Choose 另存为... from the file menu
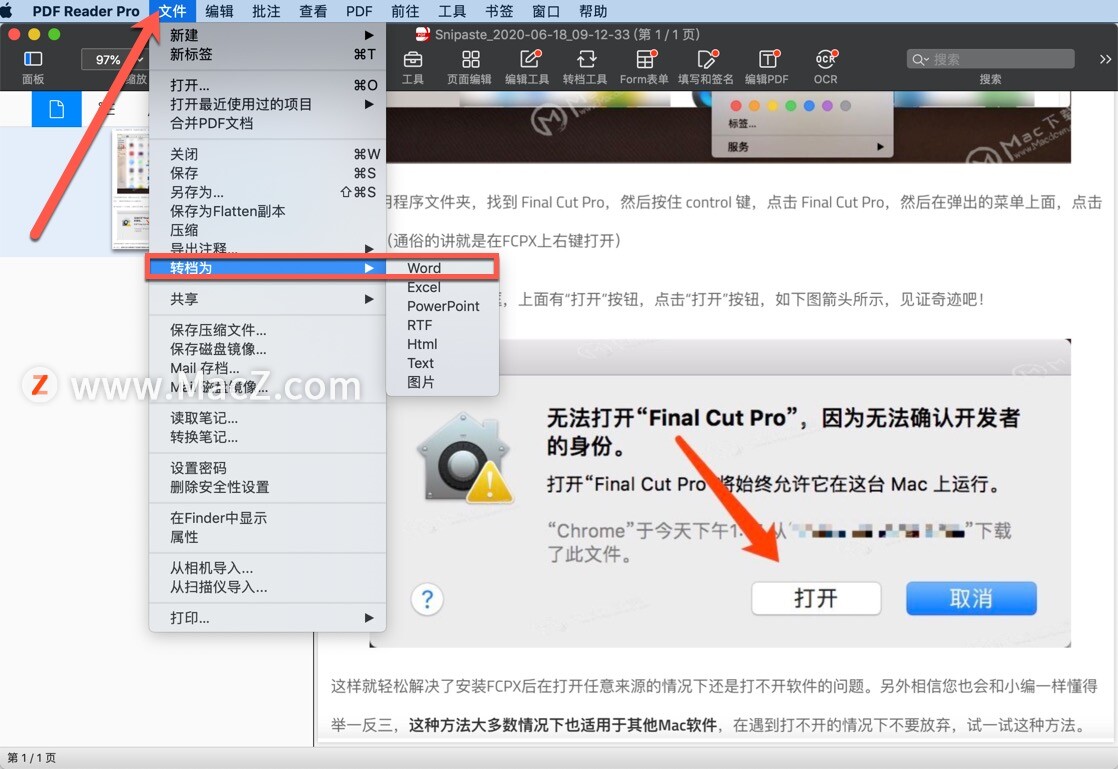Viewport: 1118px width, 769px height. tap(267, 192)
